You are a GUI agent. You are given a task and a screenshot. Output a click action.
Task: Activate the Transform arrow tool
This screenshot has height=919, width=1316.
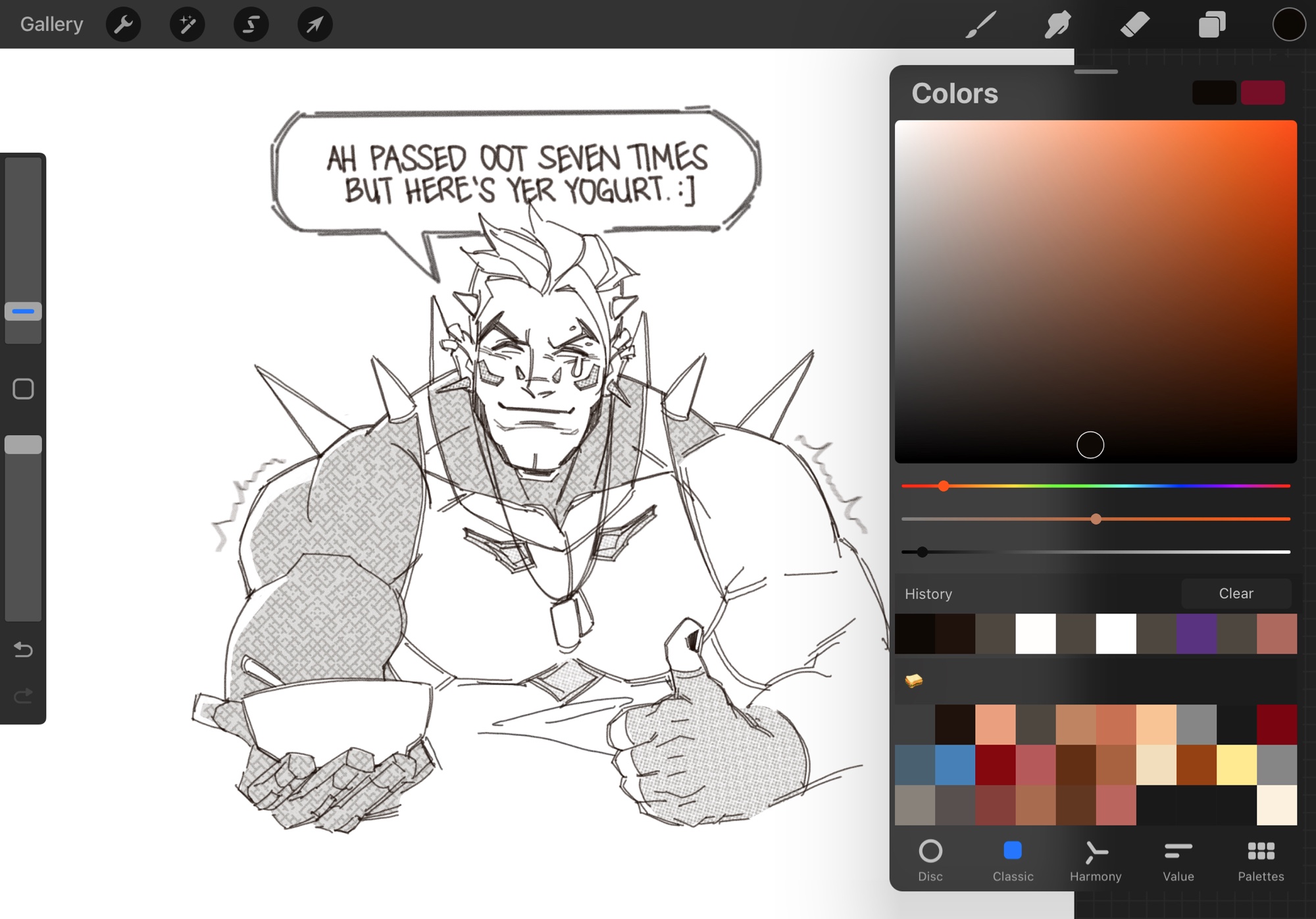tap(315, 25)
